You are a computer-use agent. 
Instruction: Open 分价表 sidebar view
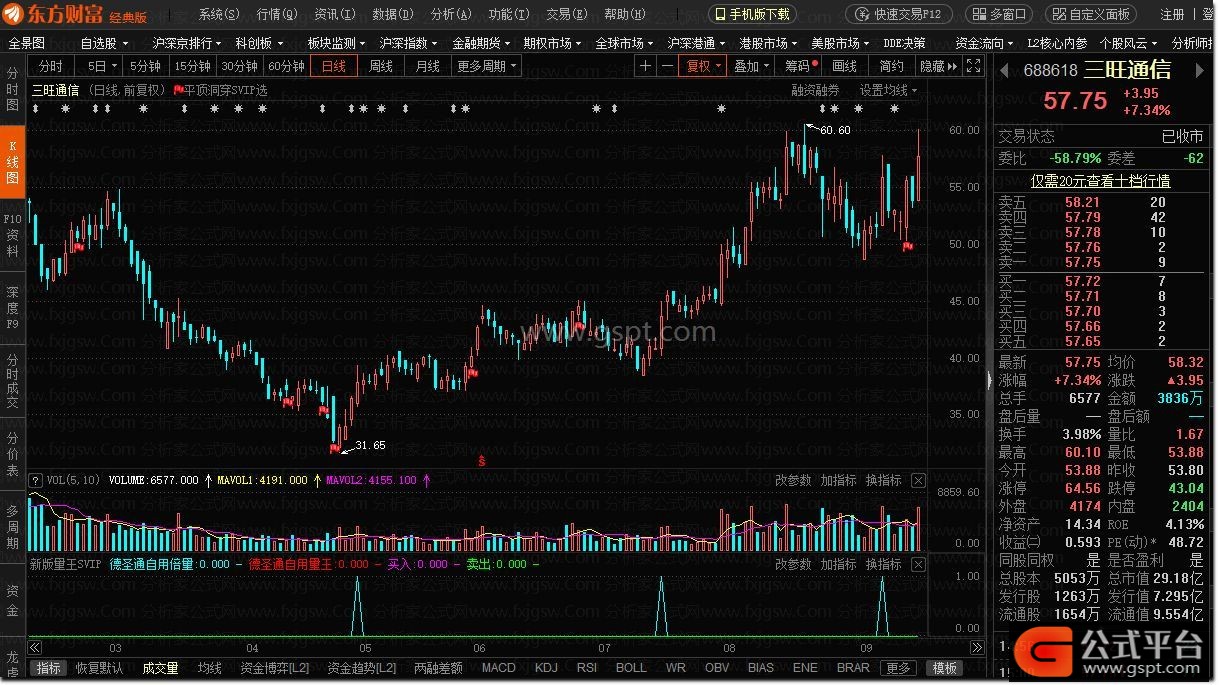click(x=12, y=453)
